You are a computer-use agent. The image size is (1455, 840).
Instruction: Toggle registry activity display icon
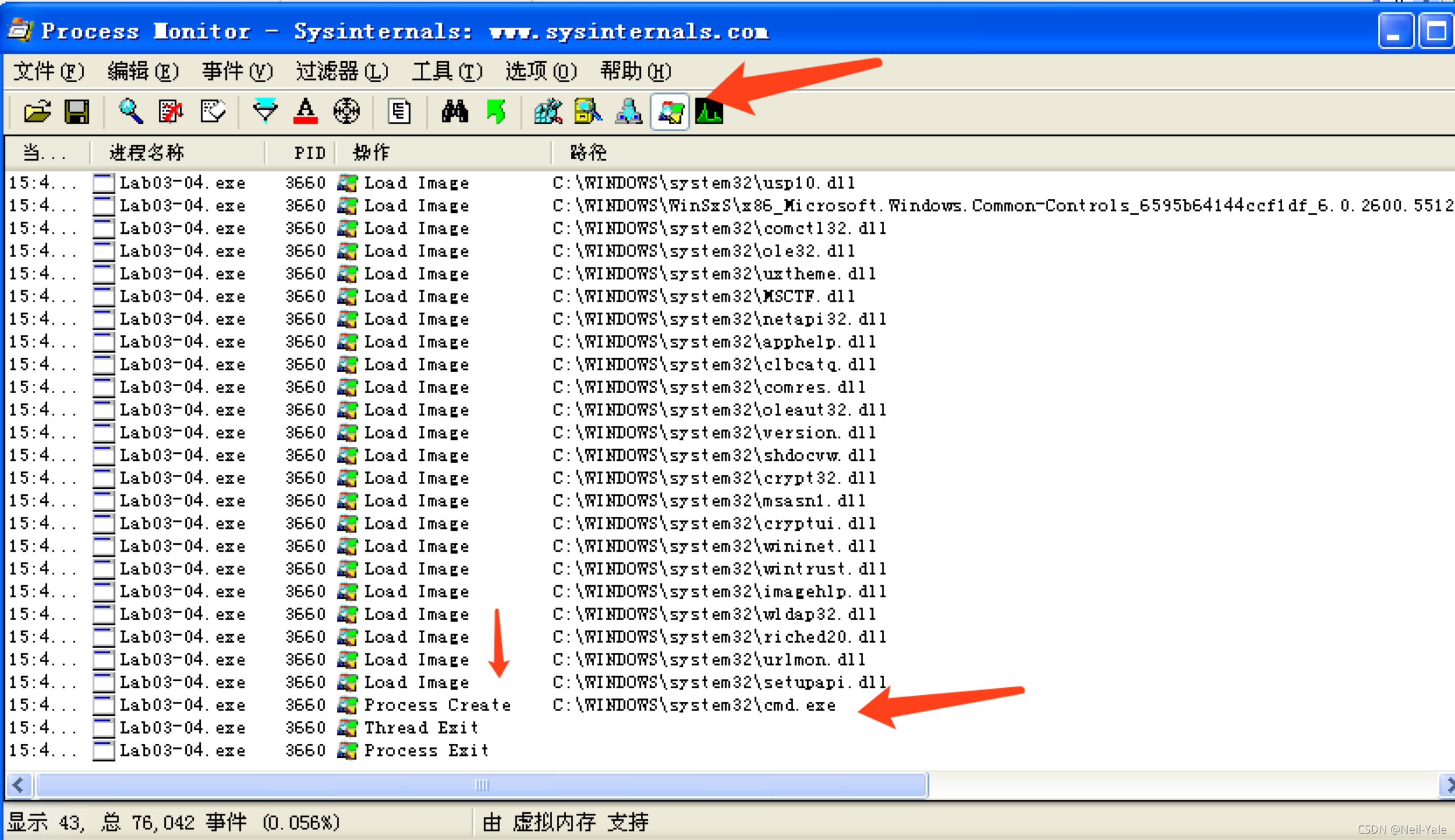pos(548,111)
